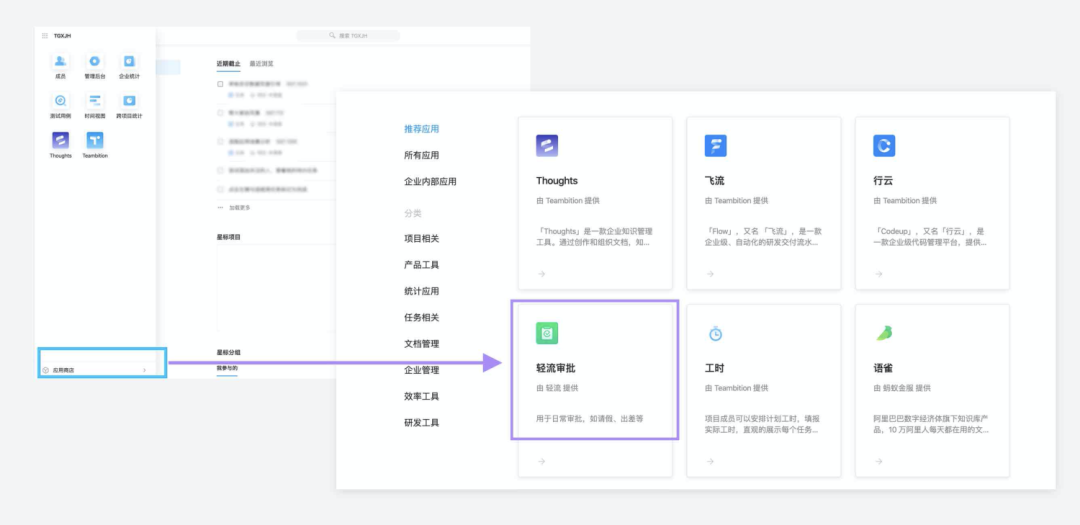1080x525 pixels.
Task: Select 推荐应用 in the store sidebar
Action: pos(422,129)
